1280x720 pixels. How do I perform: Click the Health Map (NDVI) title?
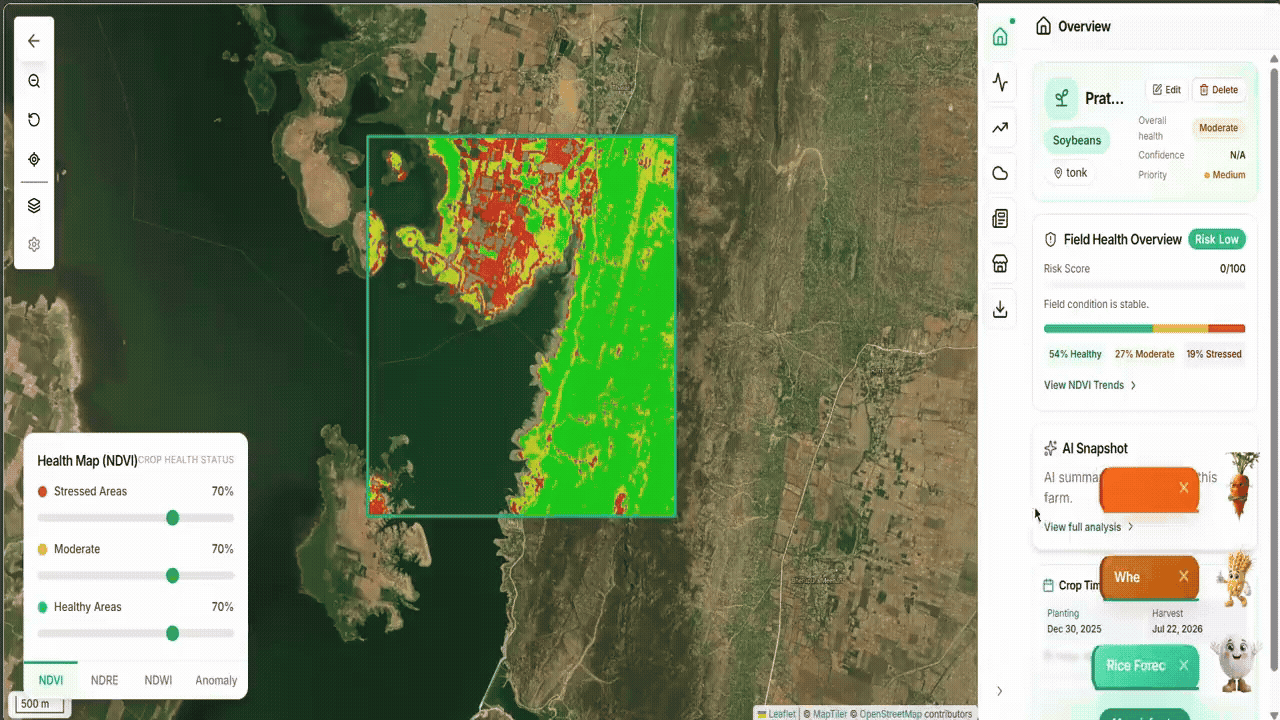pyautogui.click(x=87, y=461)
